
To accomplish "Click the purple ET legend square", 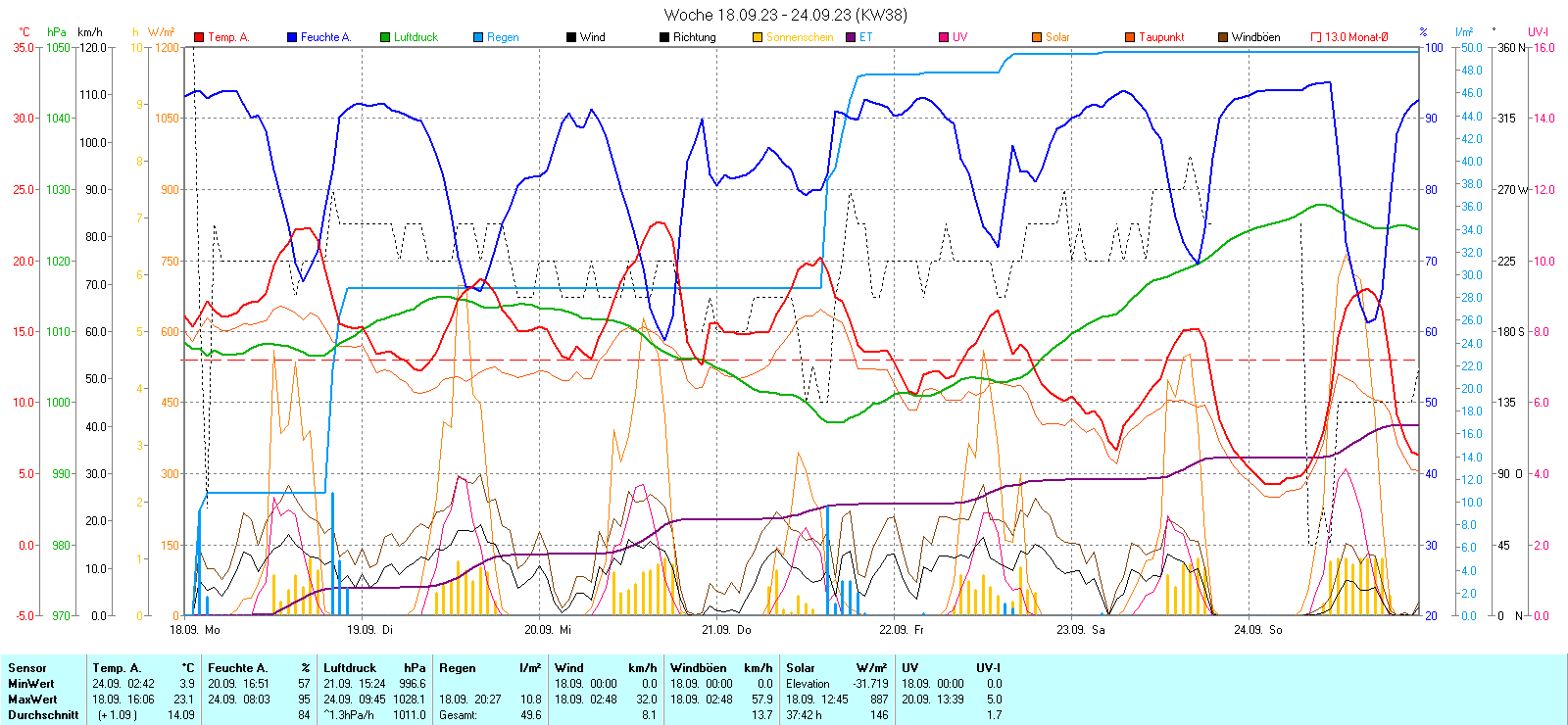I will coord(851,37).
